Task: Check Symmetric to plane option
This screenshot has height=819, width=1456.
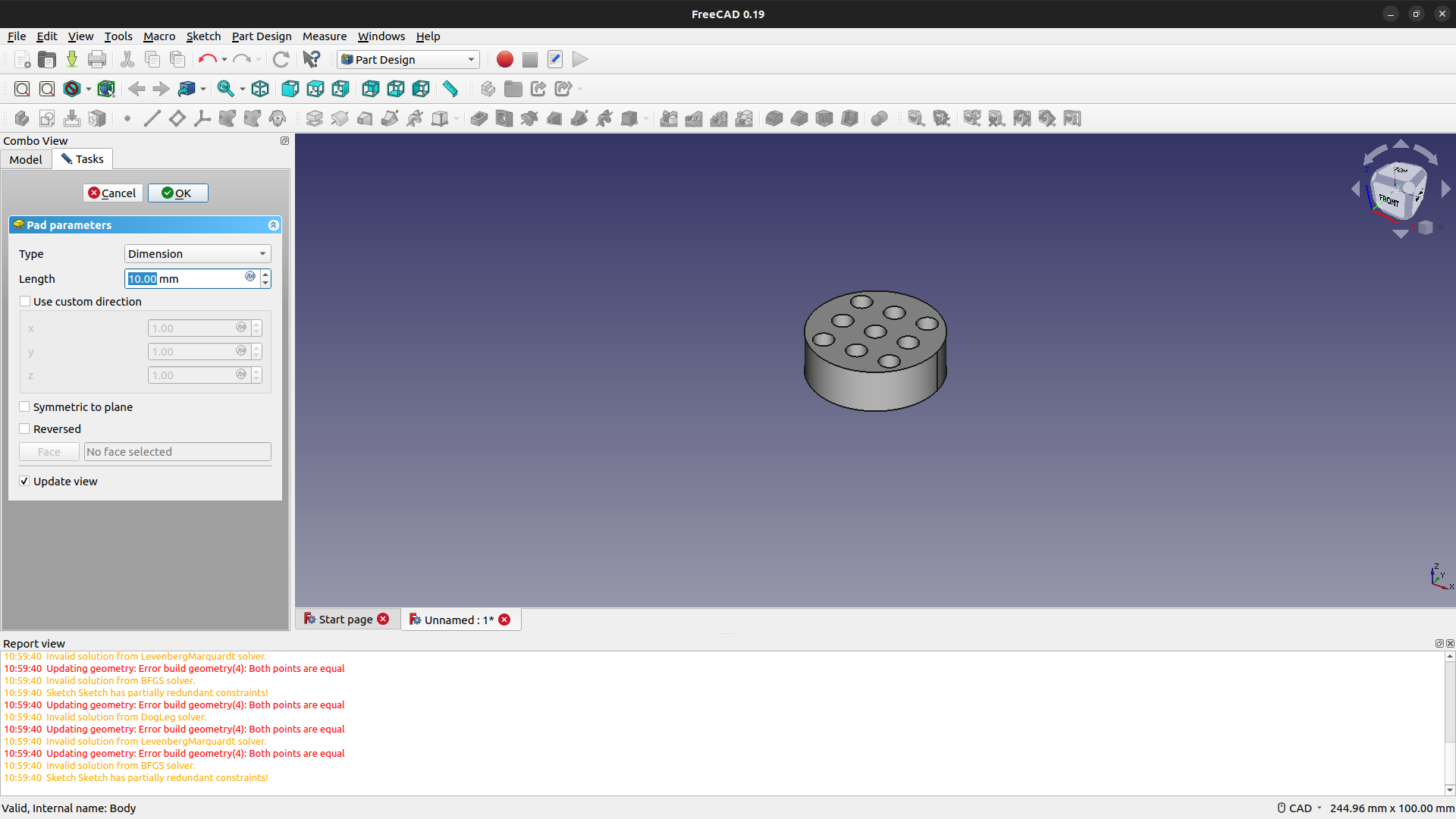Action: 25,406
